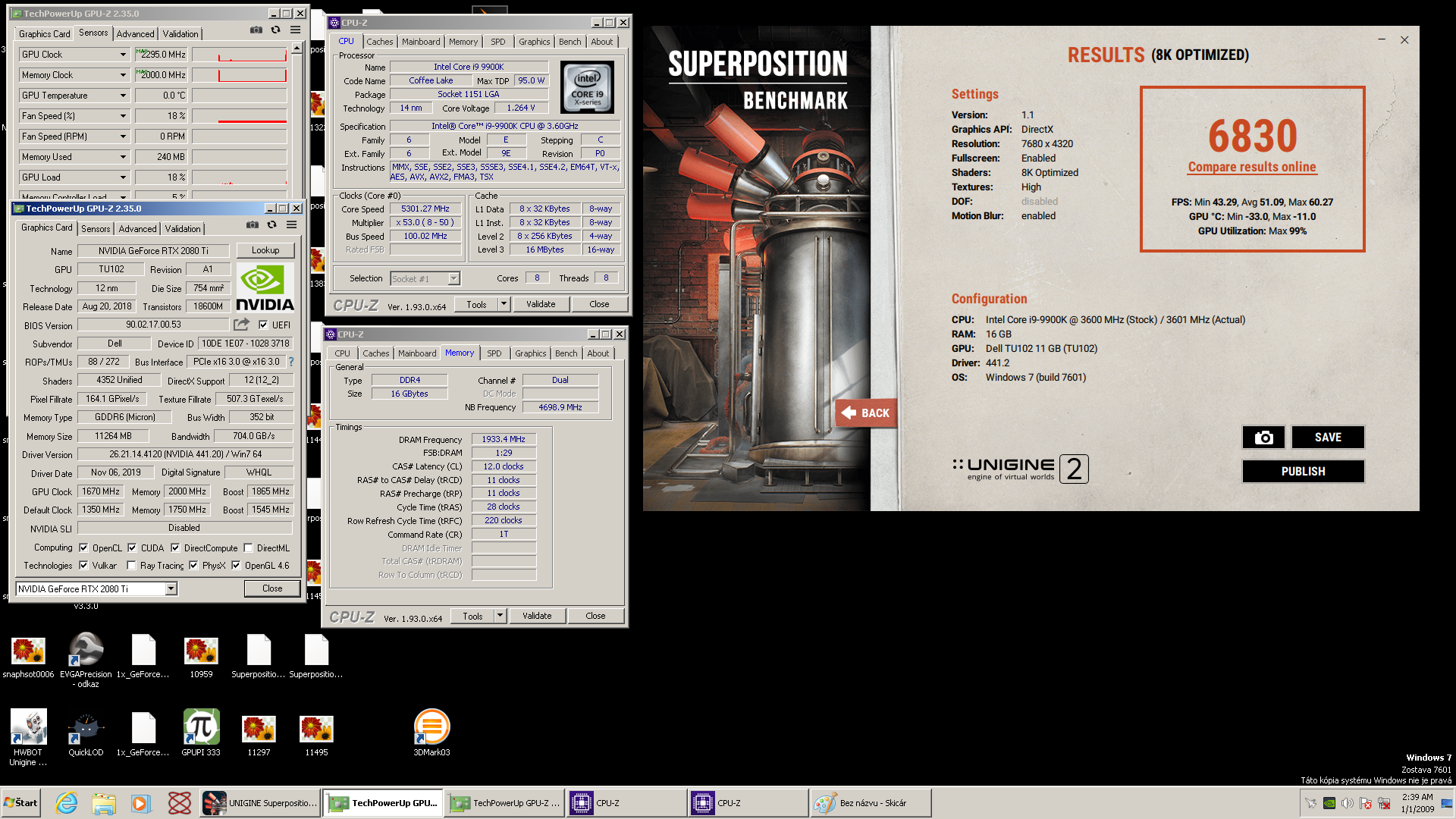Click the media player taskbar icon
Image resolution: width=1456 pixels, height=819 pixels.
[141, 803]
